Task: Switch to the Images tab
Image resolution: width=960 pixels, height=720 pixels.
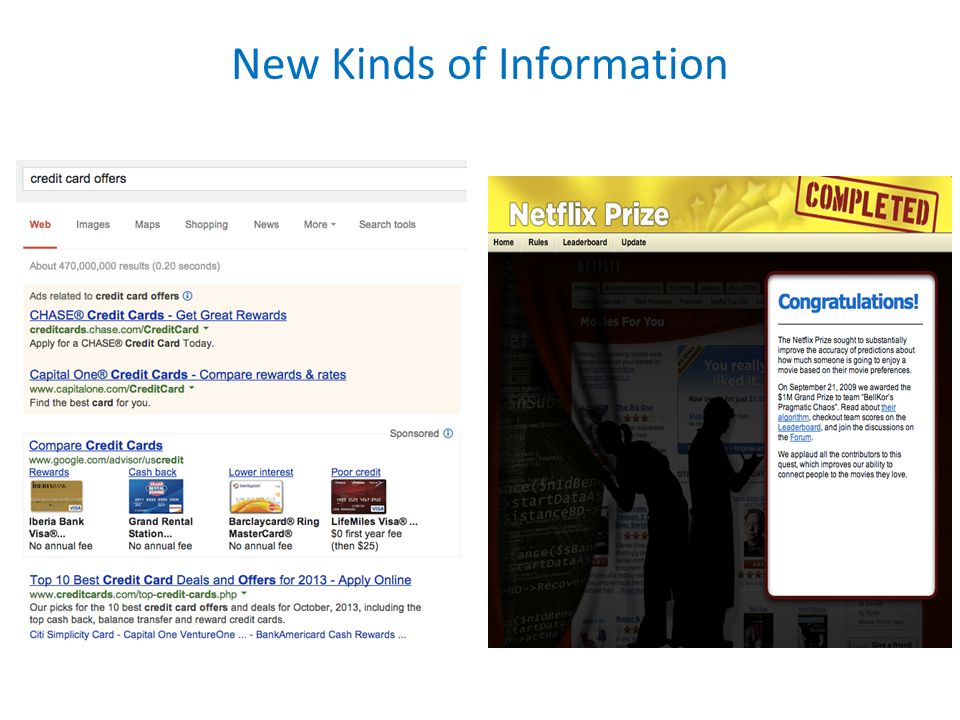Action: [x=93, y=225]
